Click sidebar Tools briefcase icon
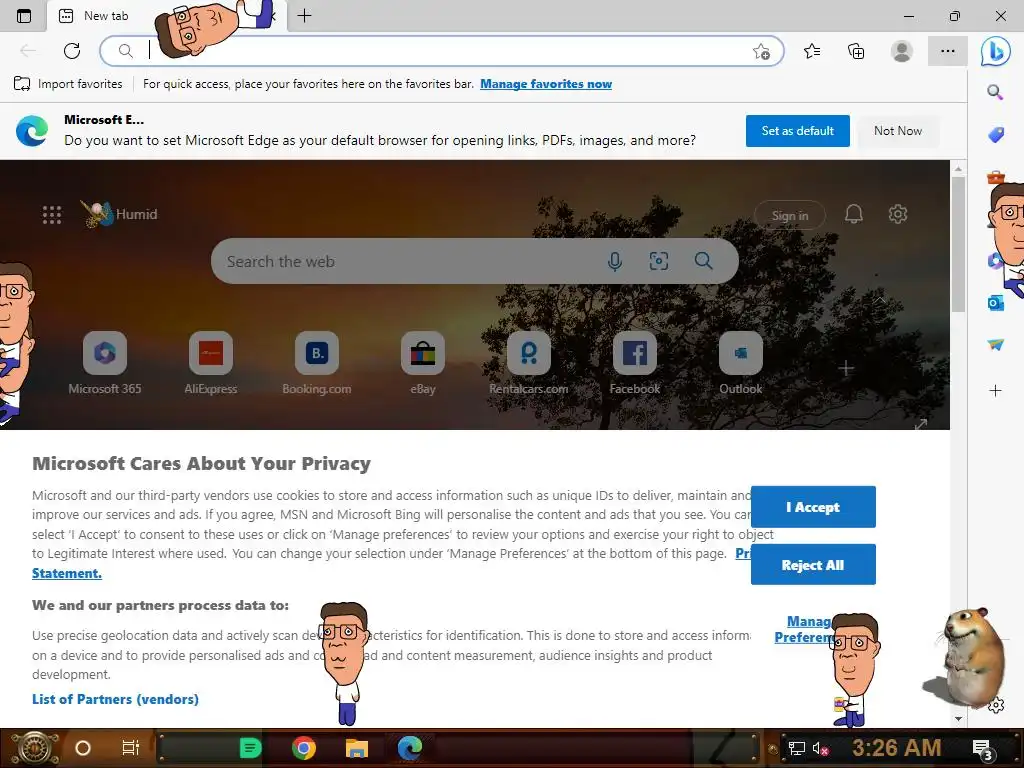Screen dimensions: 1024x768 [995, 177]
